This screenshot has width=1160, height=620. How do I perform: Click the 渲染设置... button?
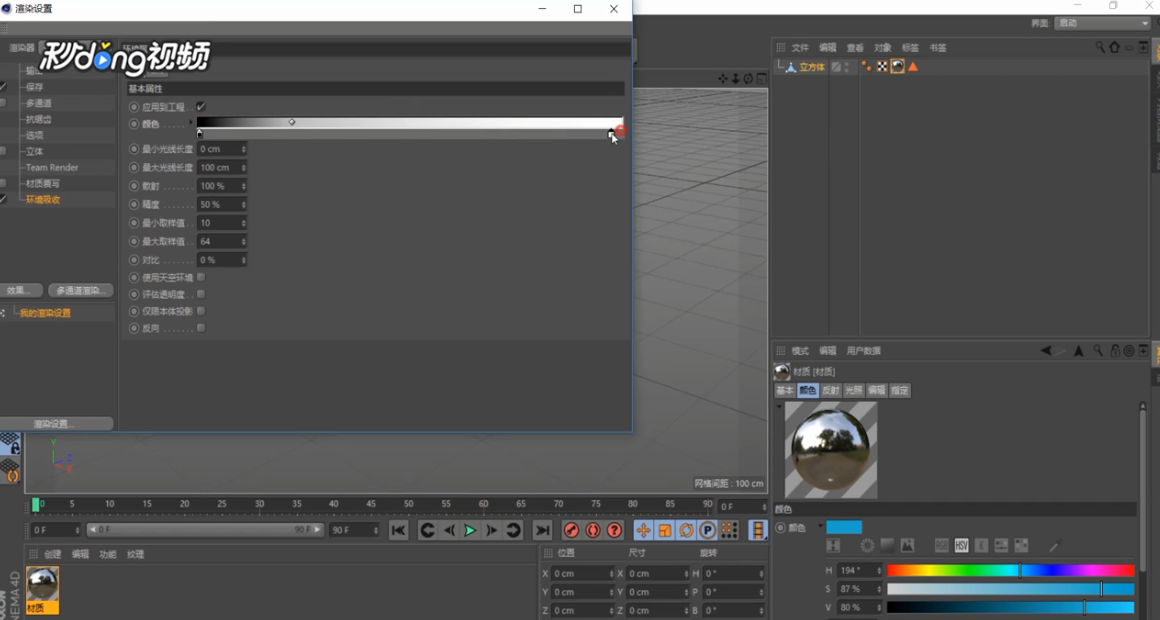point(53,424)
